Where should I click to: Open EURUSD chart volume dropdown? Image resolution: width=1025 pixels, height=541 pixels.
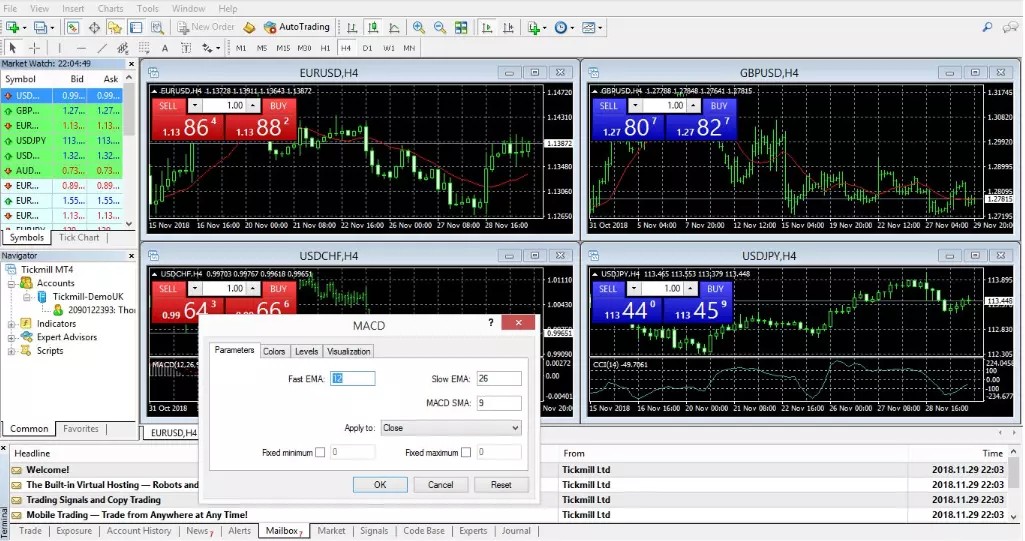click(194, 105)
